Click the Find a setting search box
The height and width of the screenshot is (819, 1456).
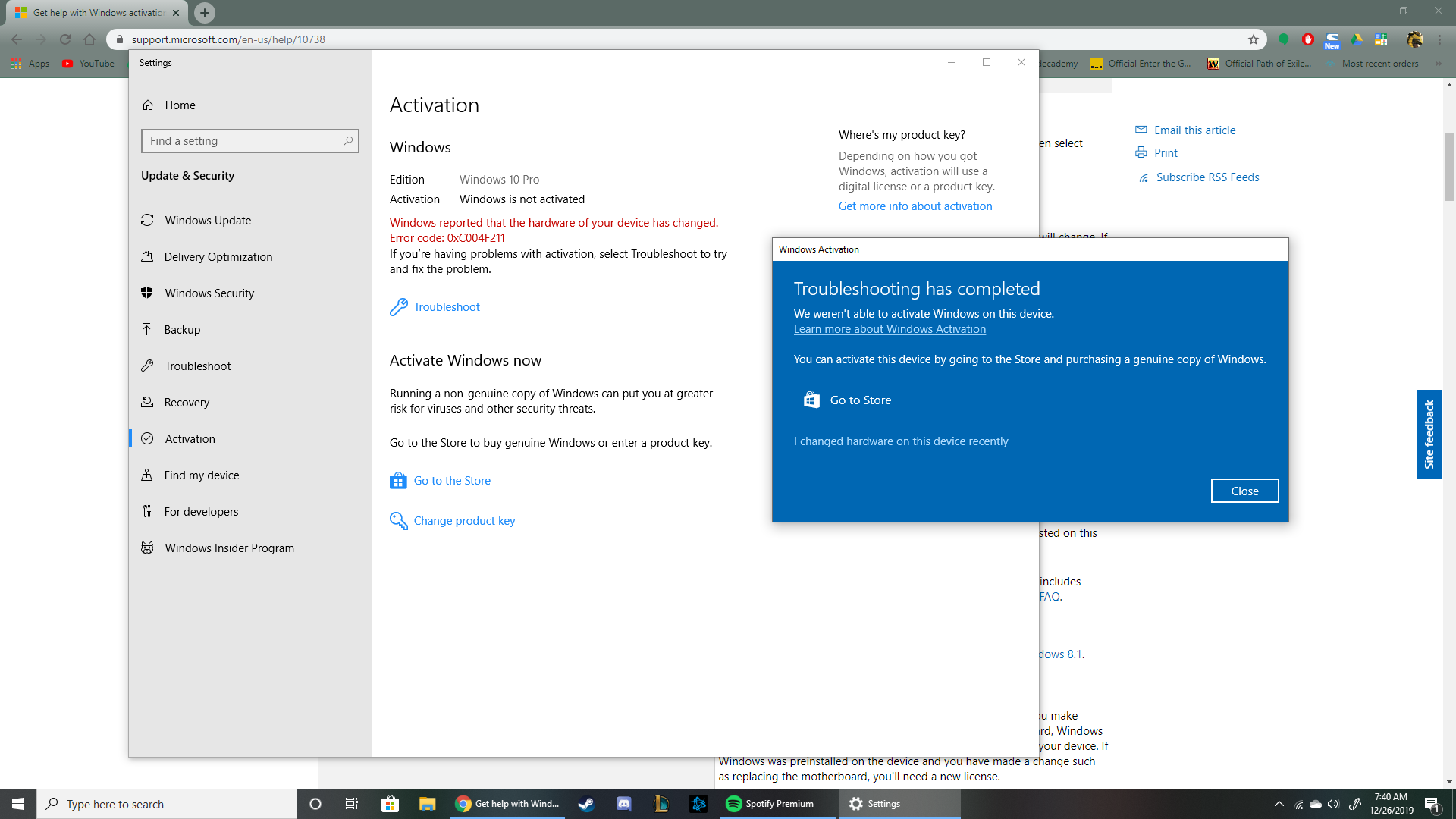[x=250, y=141]
